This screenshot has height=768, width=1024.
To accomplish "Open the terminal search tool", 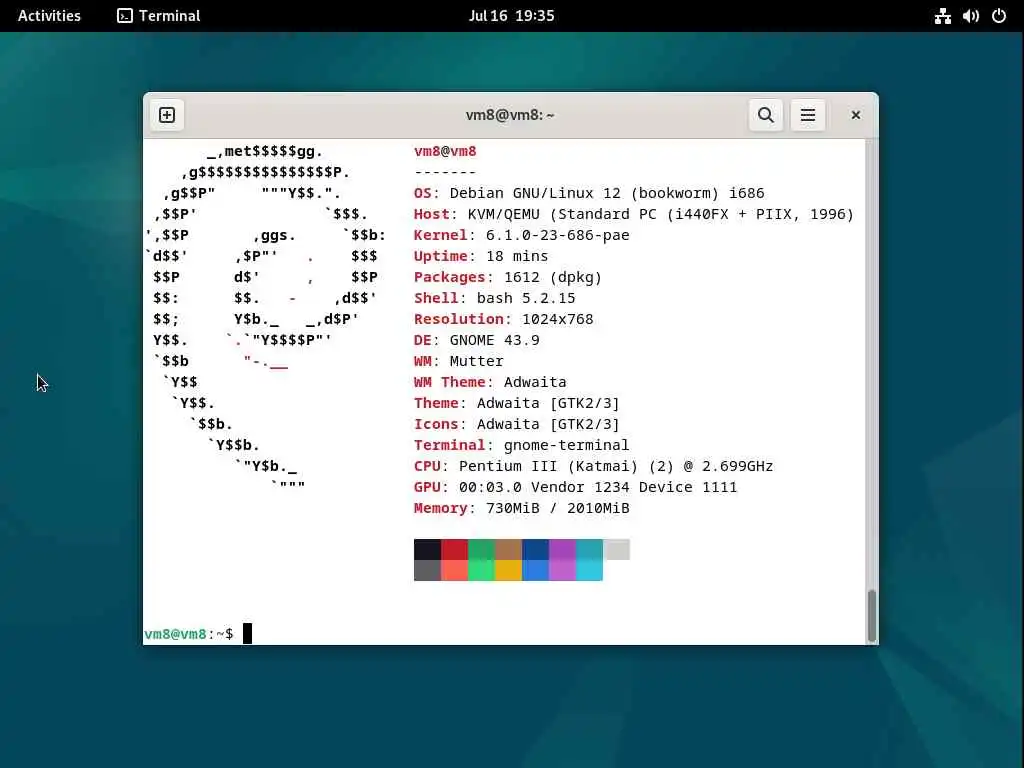I will coord(765,115).
